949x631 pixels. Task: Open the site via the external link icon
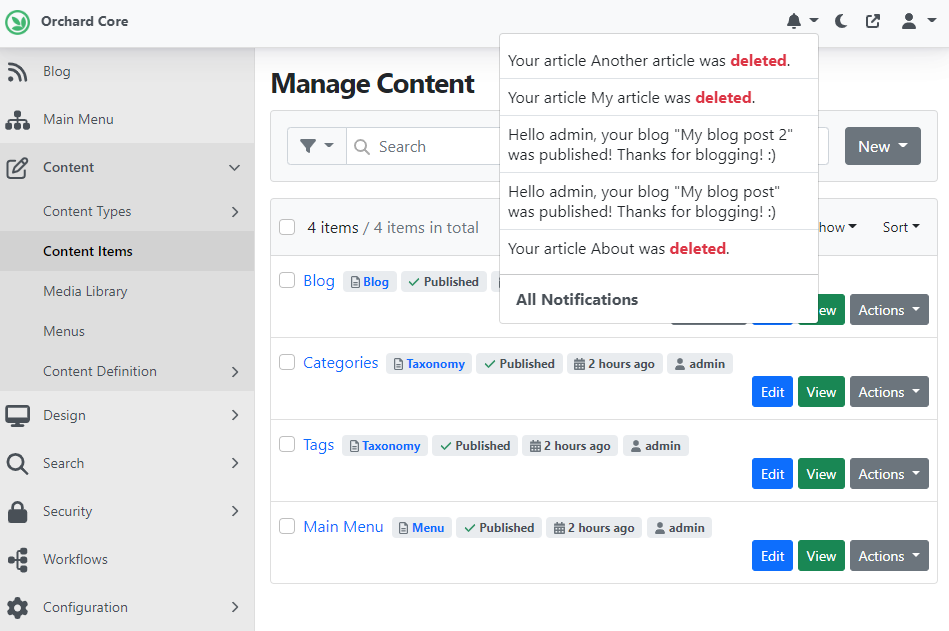click(x=873, y=21)
